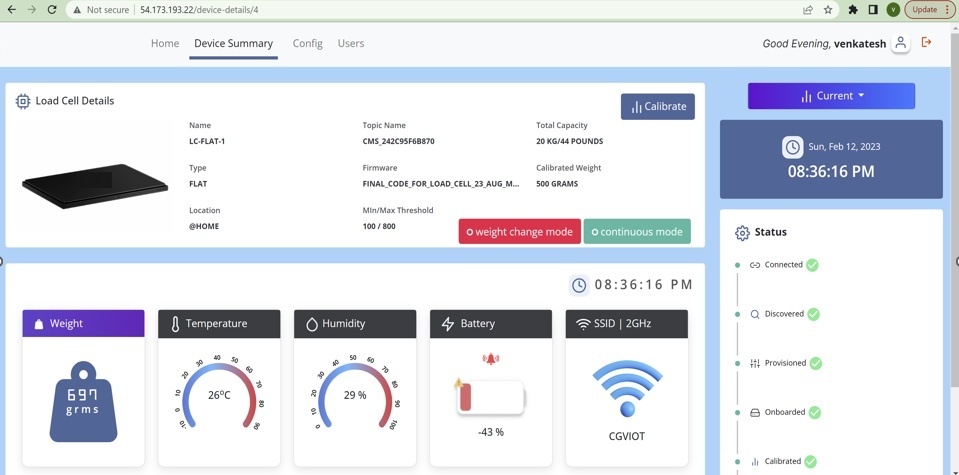Go to the Users tab
The width and height of the screenshot is (959, 475).
point(351,44)
